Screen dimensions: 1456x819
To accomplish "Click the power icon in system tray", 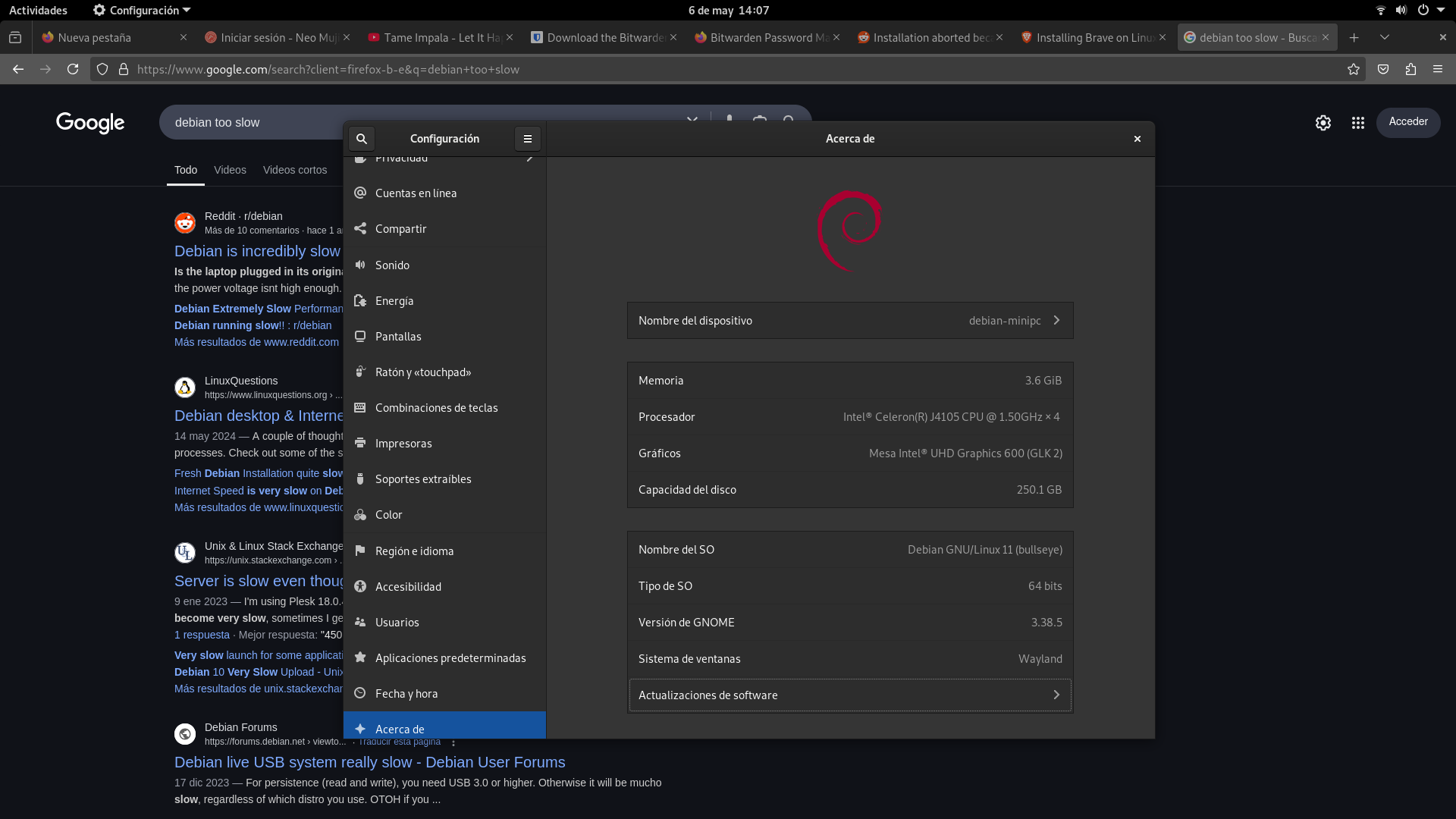I will [1423, 11].
